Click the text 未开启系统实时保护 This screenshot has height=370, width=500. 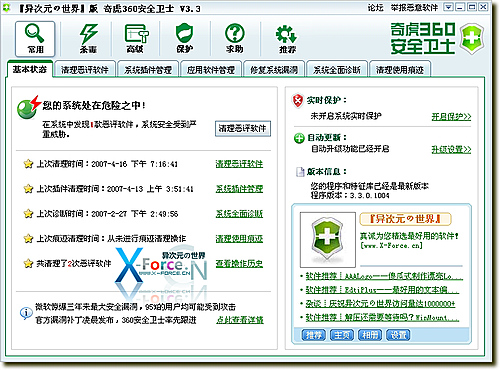click(x=346, y=116)
